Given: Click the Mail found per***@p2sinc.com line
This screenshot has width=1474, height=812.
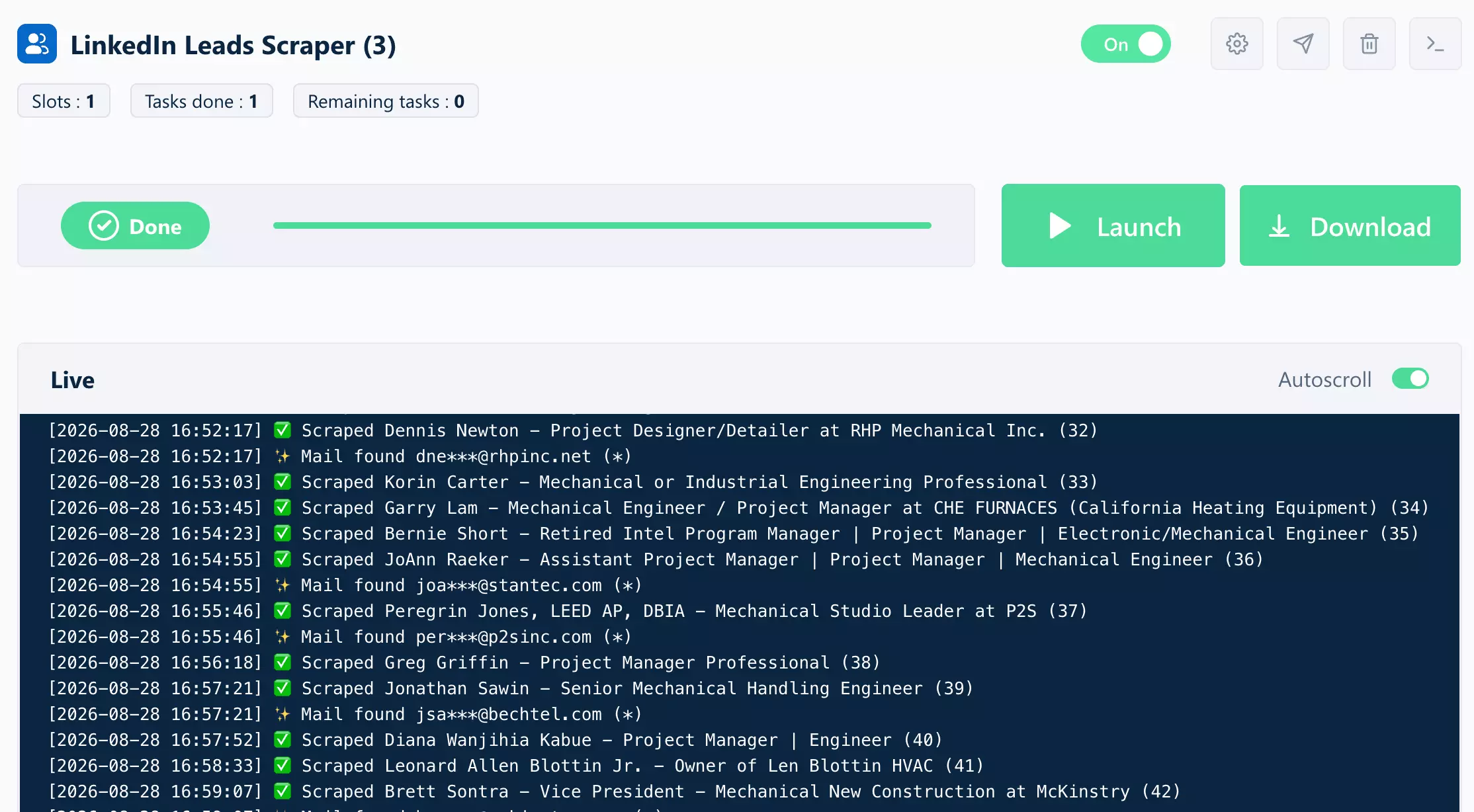Looking at the screenshot, I should tap(340, 637).
